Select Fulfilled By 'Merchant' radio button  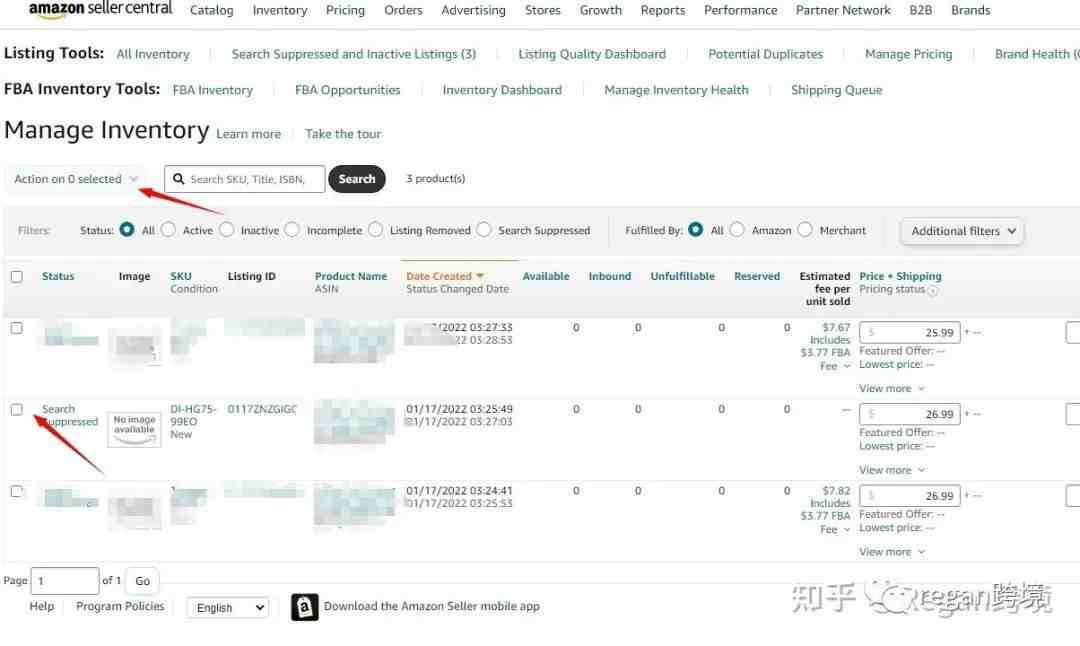tap(805, 230)
